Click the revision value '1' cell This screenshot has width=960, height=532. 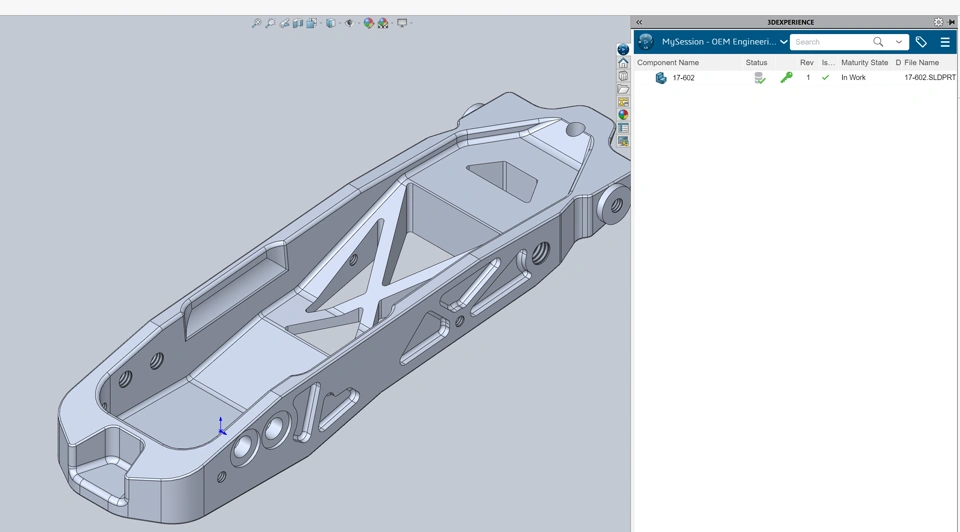point(808,78)
